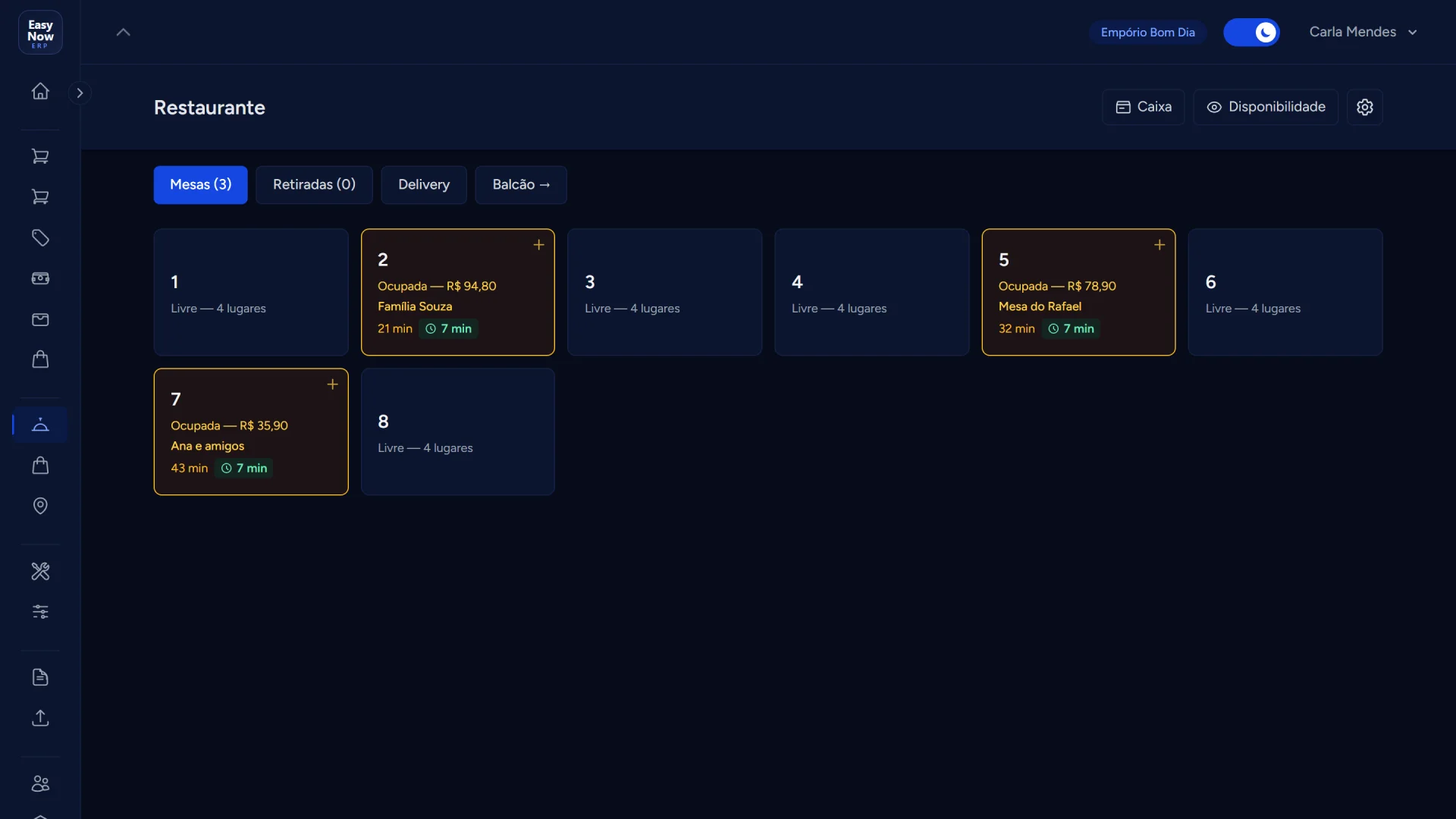The height and width of the screenshot is (819, 1456).
Task: Open the Home icon in the sidebar
Action: [40, 91]
